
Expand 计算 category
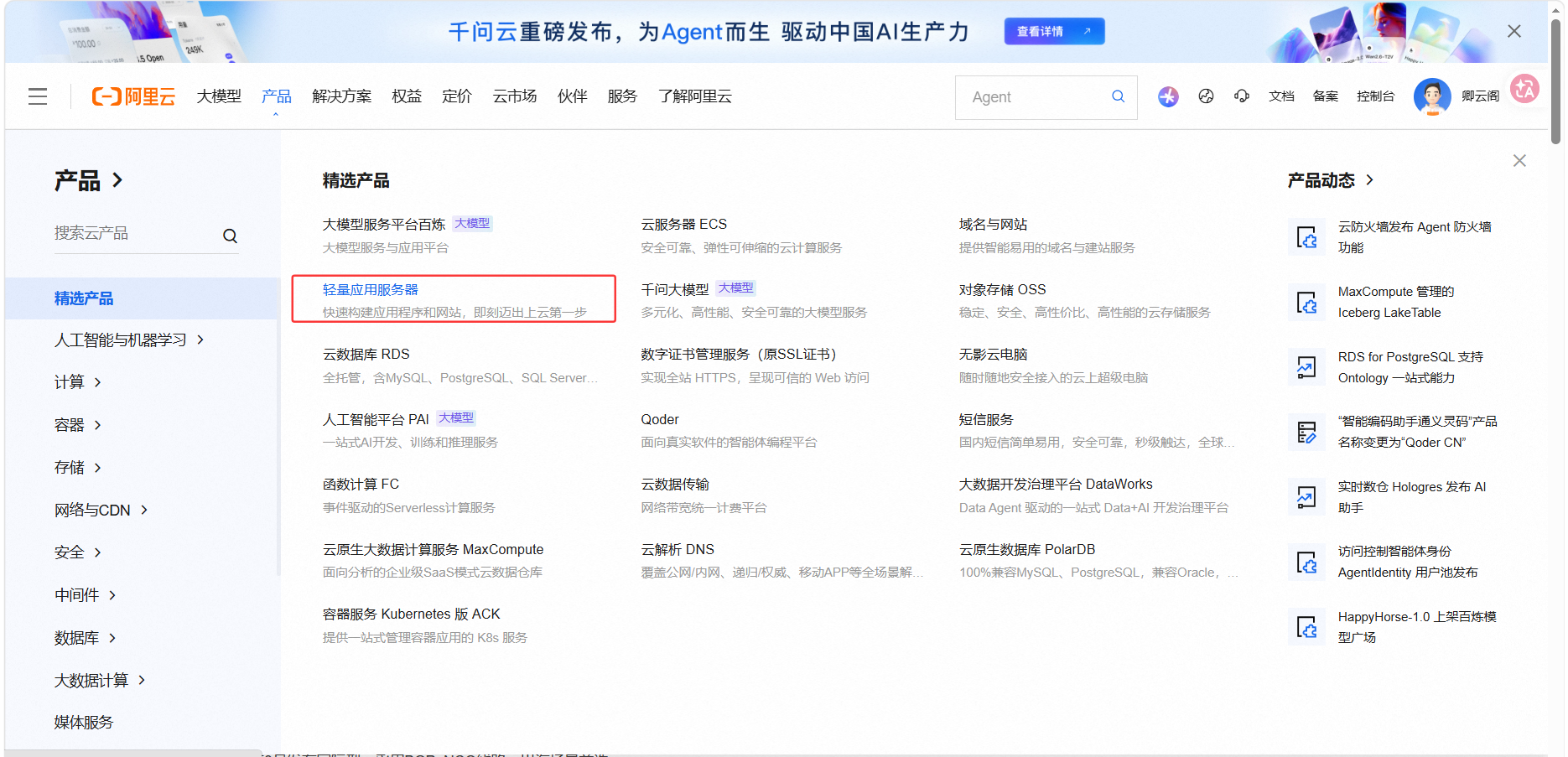tap(78, 382)
